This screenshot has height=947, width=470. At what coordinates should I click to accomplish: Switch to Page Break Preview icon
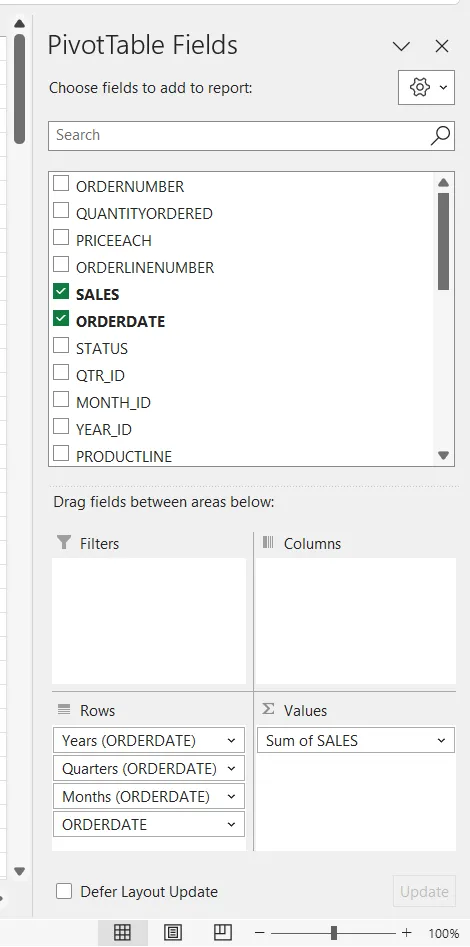coord(223,933)
